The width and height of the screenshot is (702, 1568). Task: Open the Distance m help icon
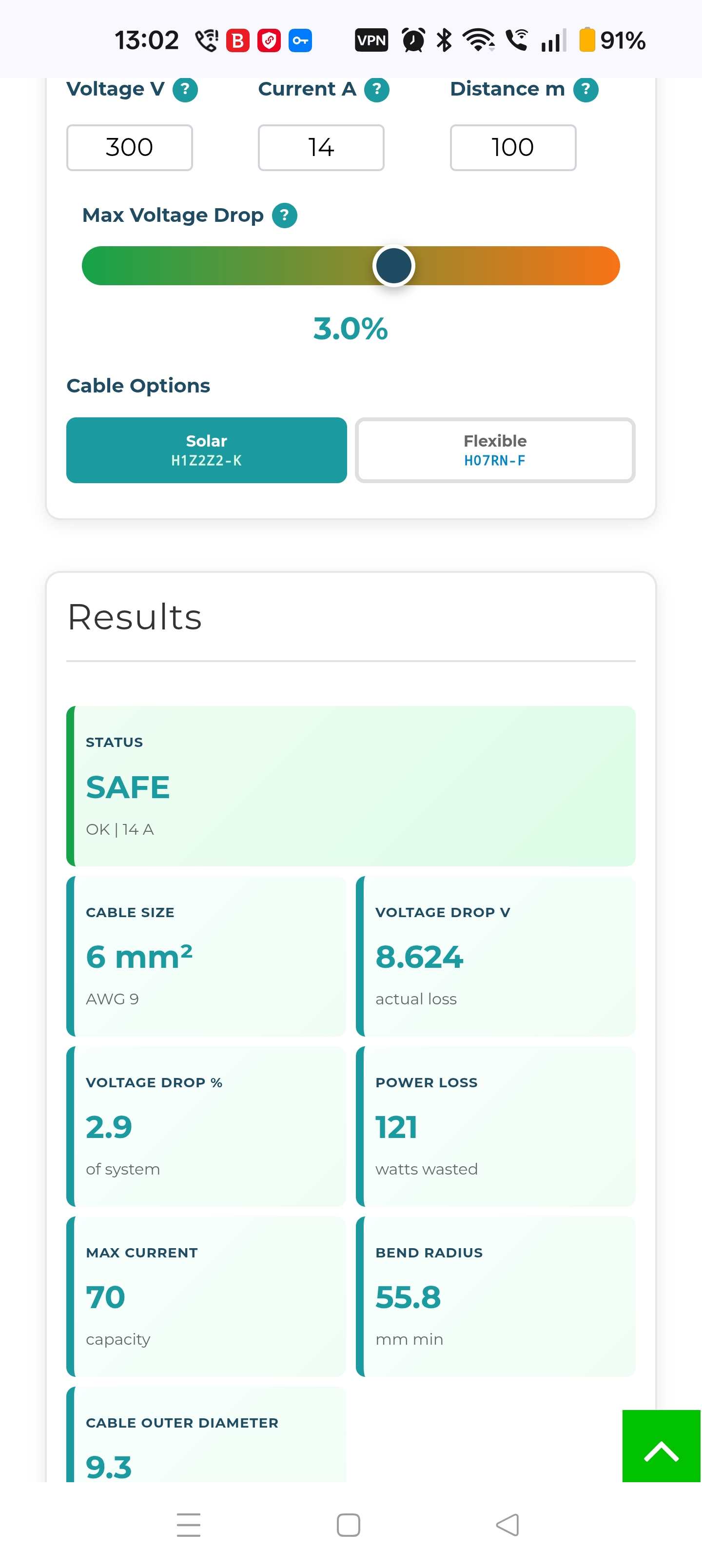coord(585,90)
